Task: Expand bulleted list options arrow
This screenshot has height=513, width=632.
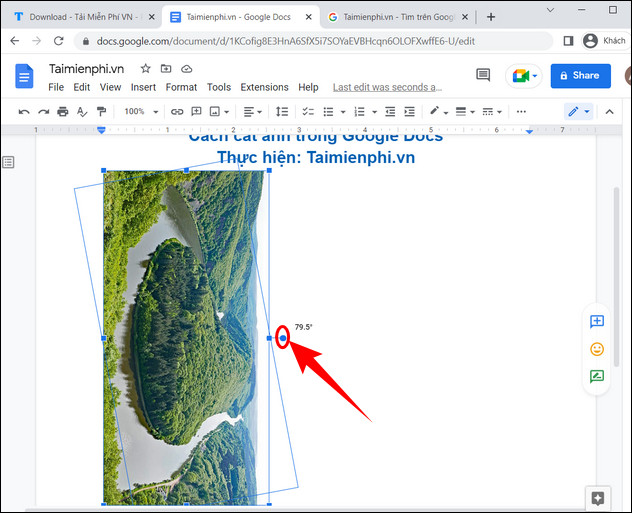Action: pyautogui.click(x=343, y=112)
